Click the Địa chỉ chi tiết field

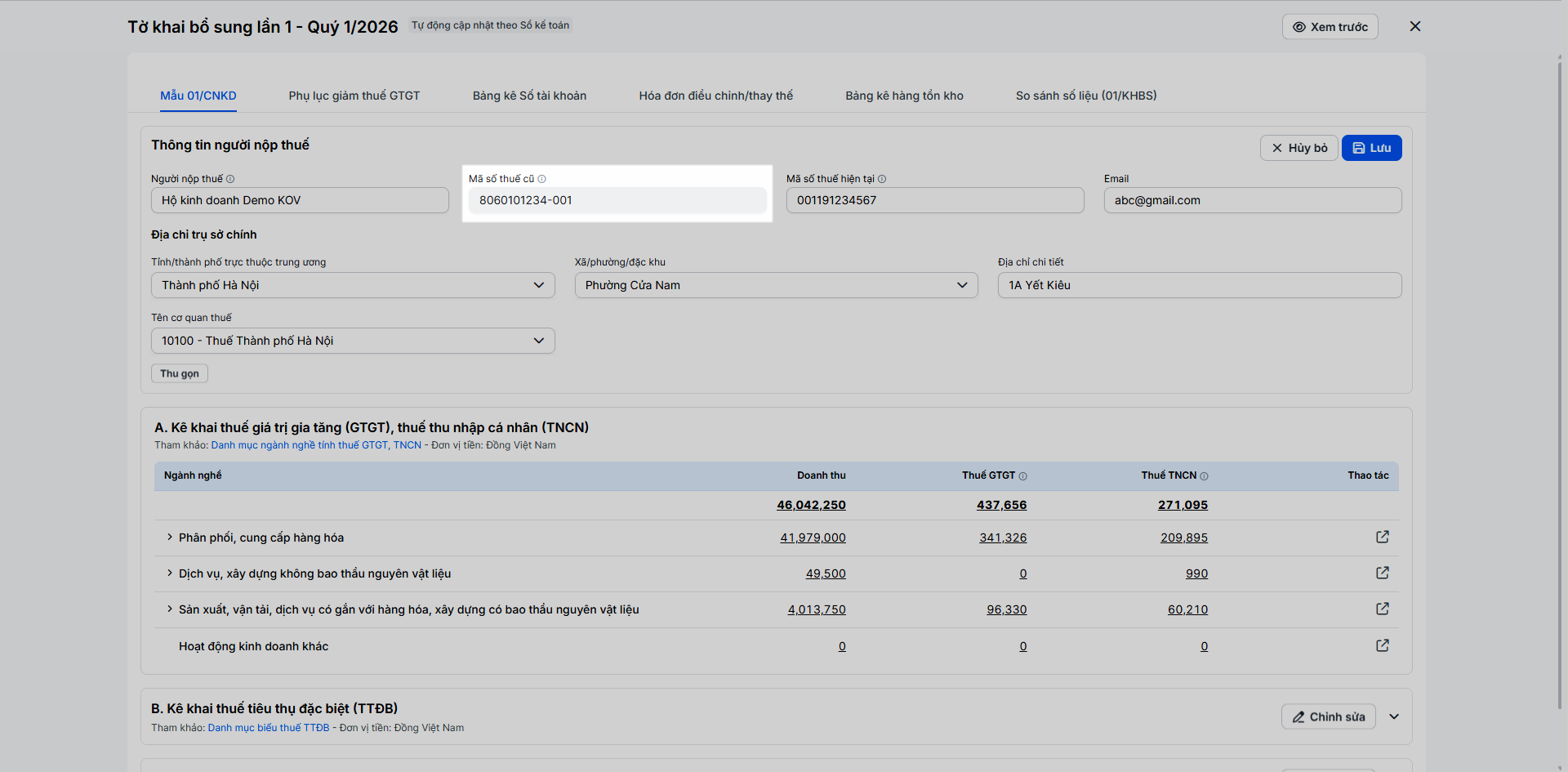[1200, 285]
